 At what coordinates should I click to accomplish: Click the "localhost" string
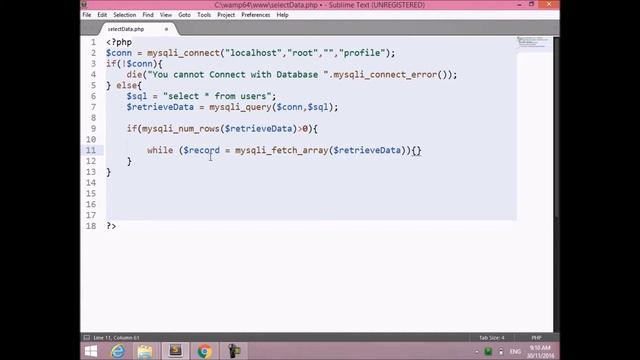[253, 53]
